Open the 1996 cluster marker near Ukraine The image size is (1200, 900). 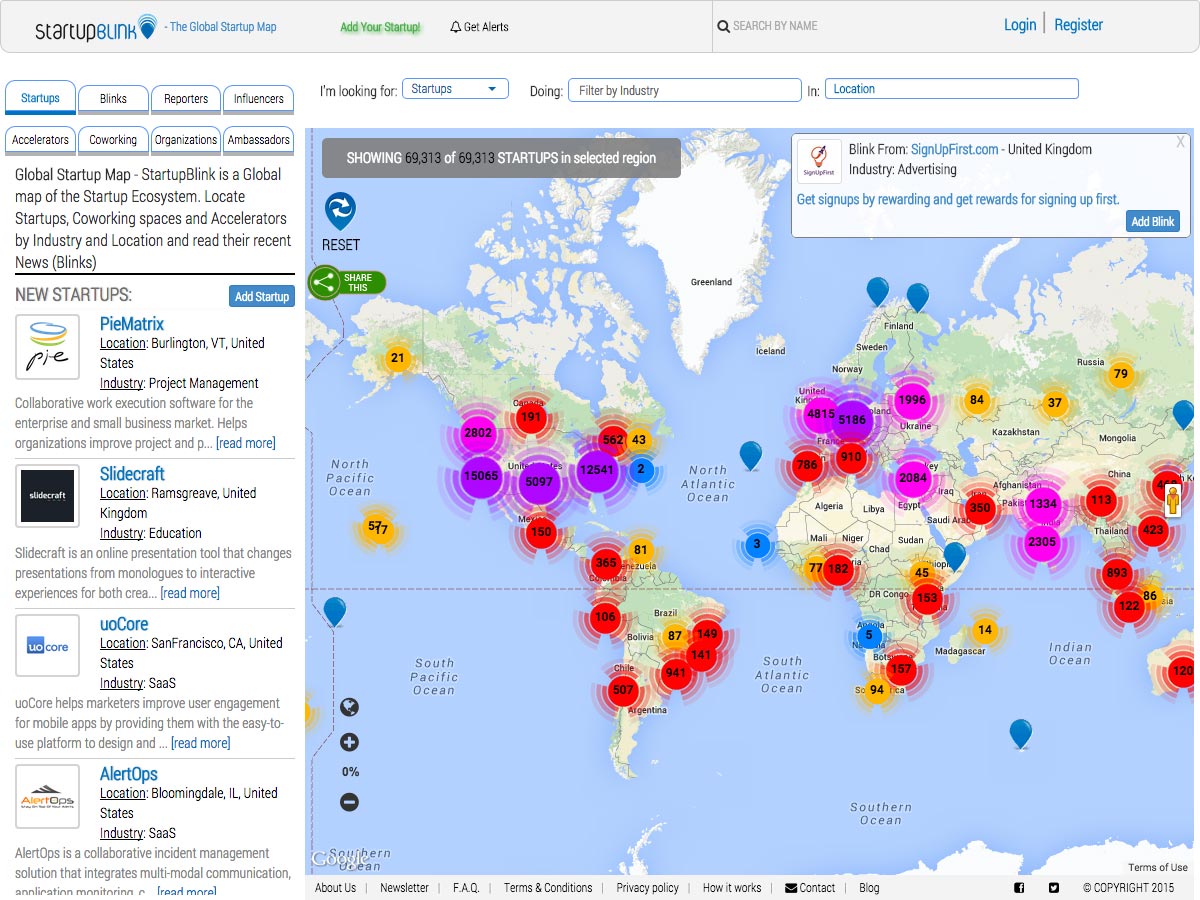[x=912, y=400]
